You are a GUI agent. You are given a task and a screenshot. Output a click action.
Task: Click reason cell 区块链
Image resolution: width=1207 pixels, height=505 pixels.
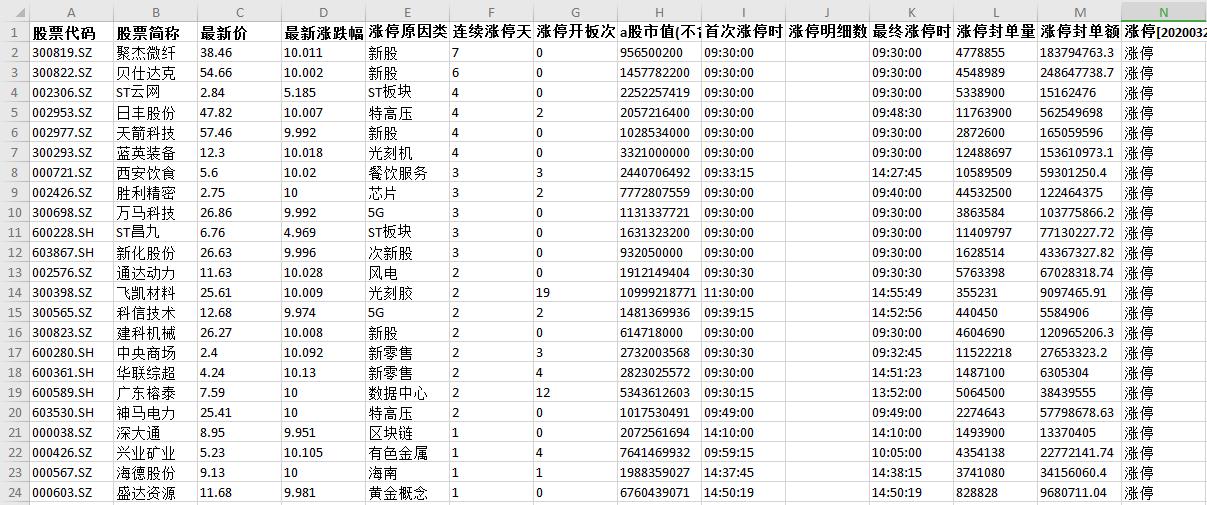[407, 432]
